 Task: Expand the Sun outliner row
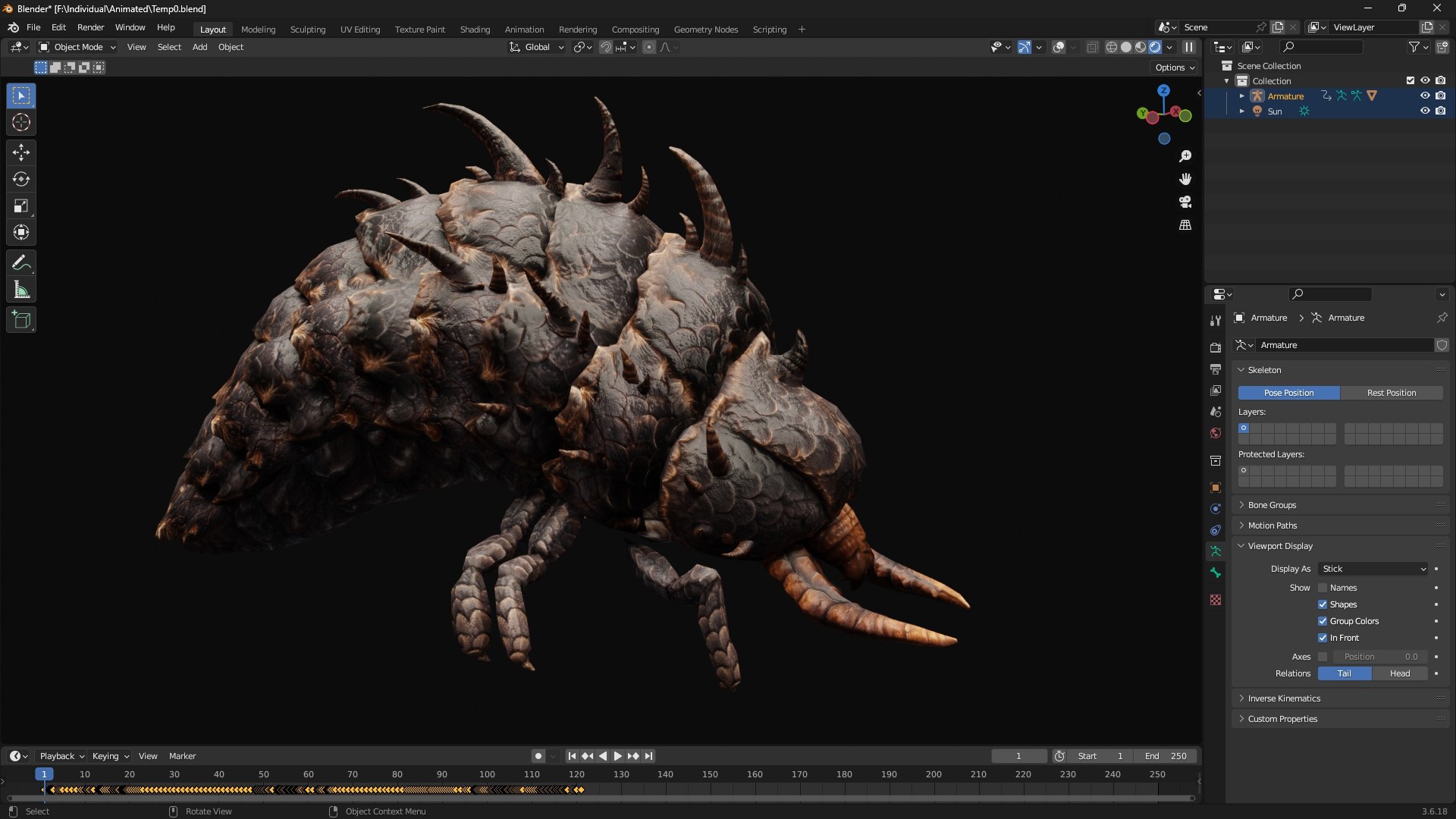coord(1241,111)
